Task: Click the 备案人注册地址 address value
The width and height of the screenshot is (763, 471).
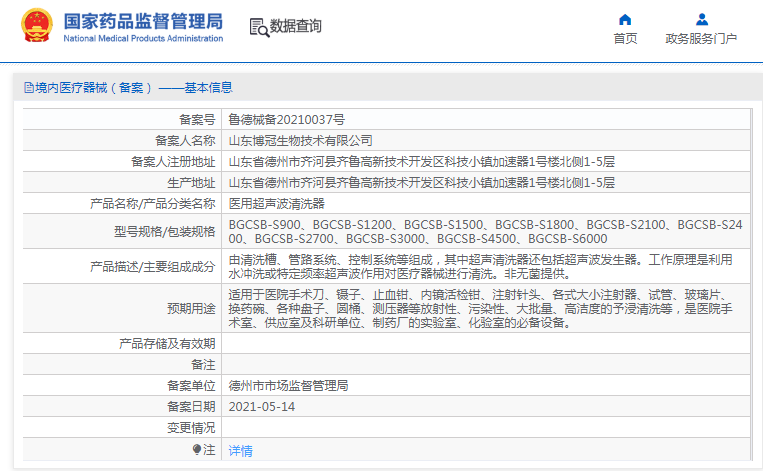Action: tap(421, 162)
